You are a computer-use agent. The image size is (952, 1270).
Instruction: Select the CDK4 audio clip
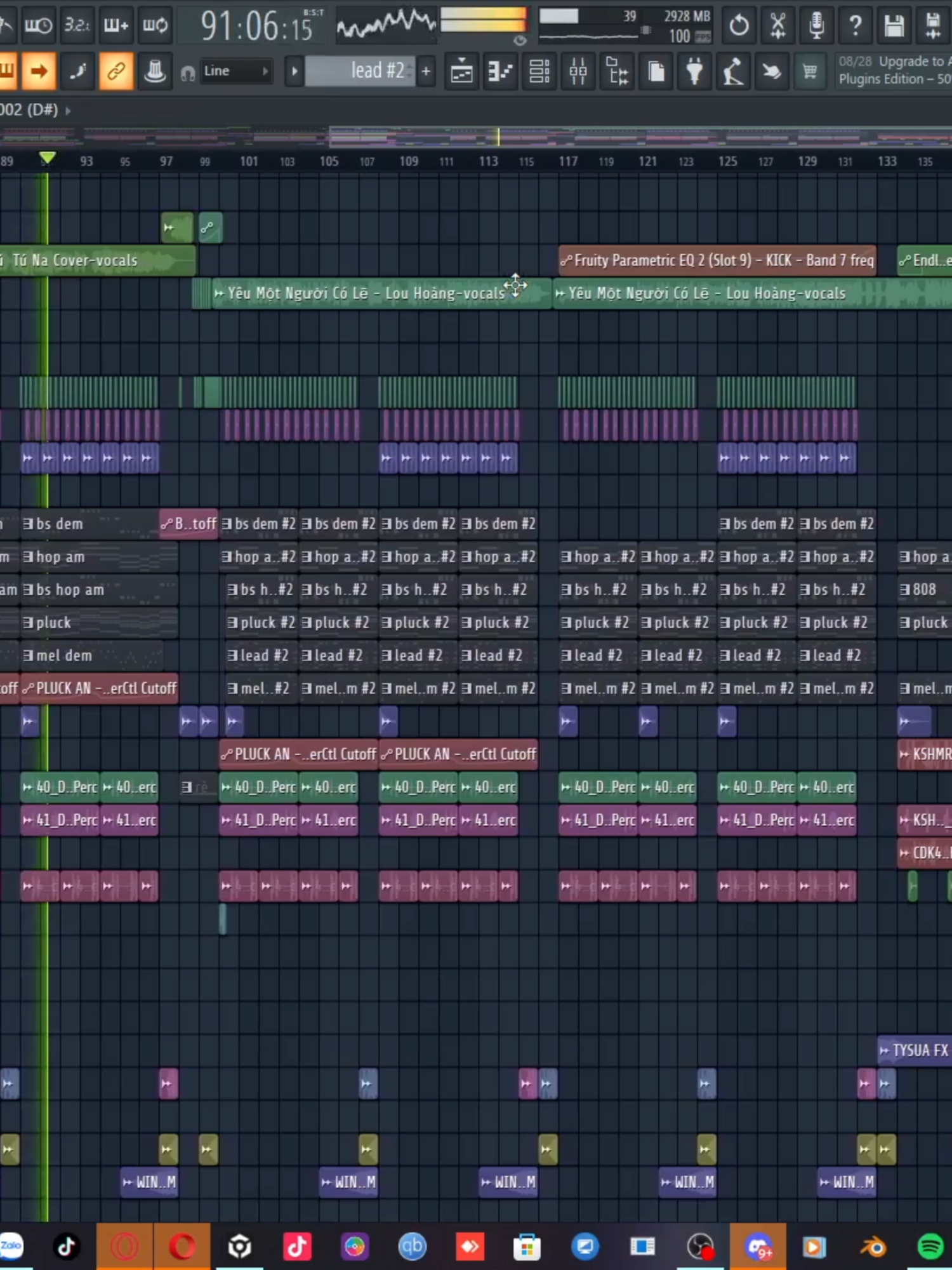(x=925, y=853)
